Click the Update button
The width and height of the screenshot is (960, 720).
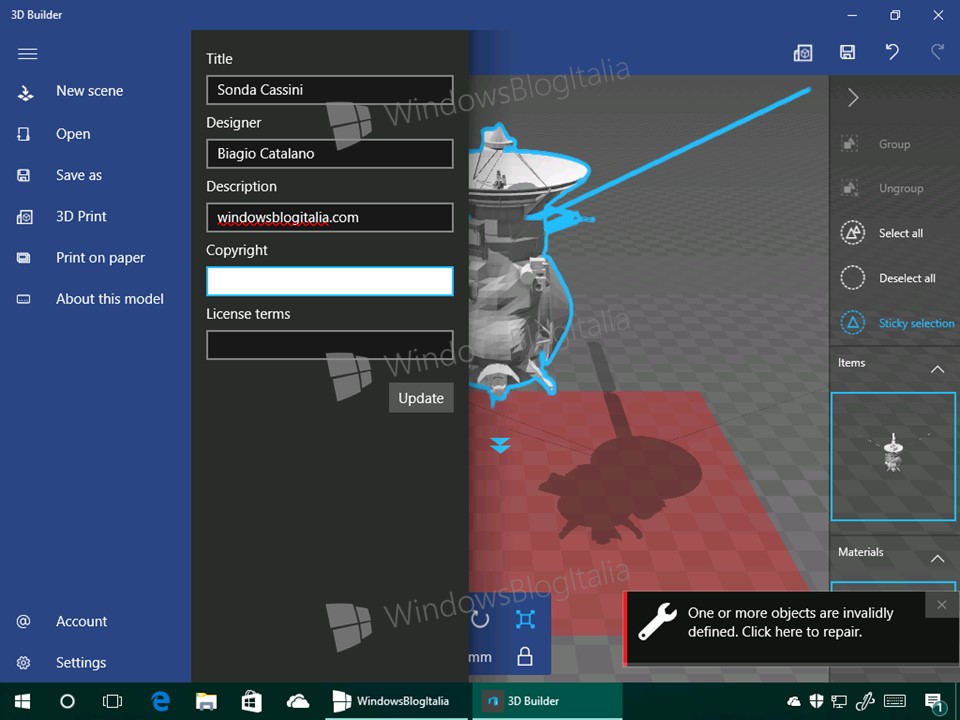[x=421, y=398]
